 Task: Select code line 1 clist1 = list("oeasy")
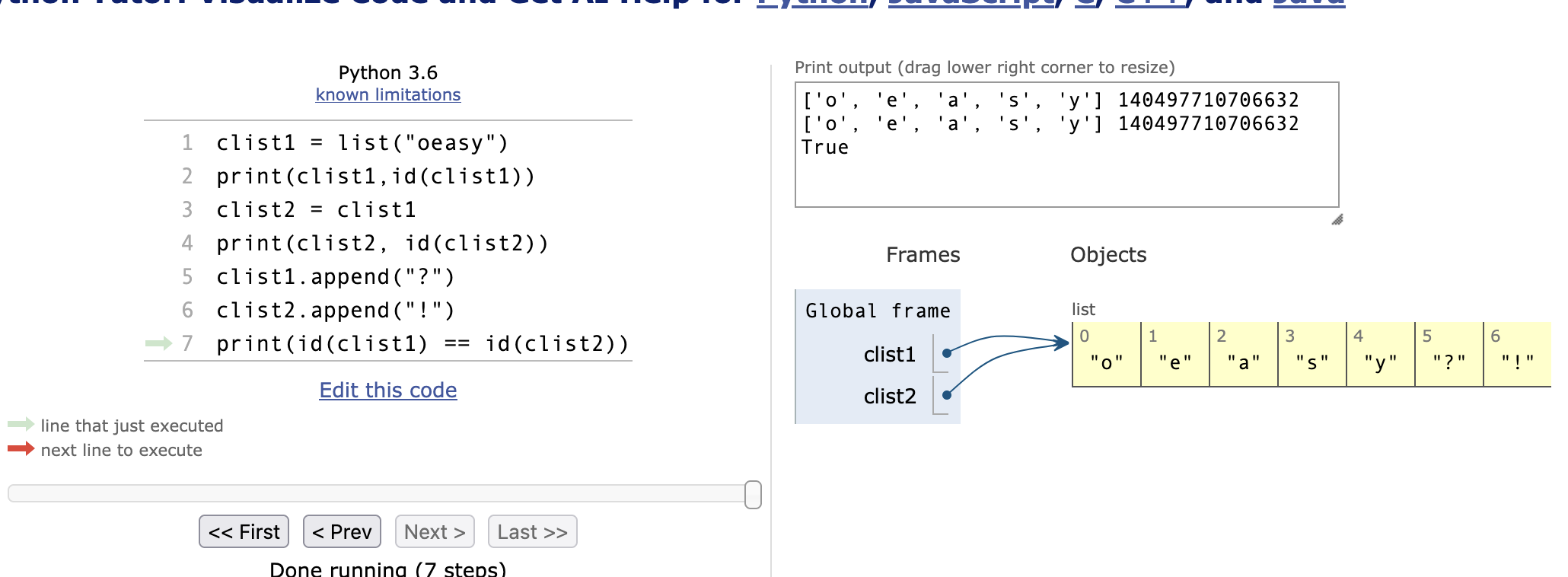coord(362,143)
